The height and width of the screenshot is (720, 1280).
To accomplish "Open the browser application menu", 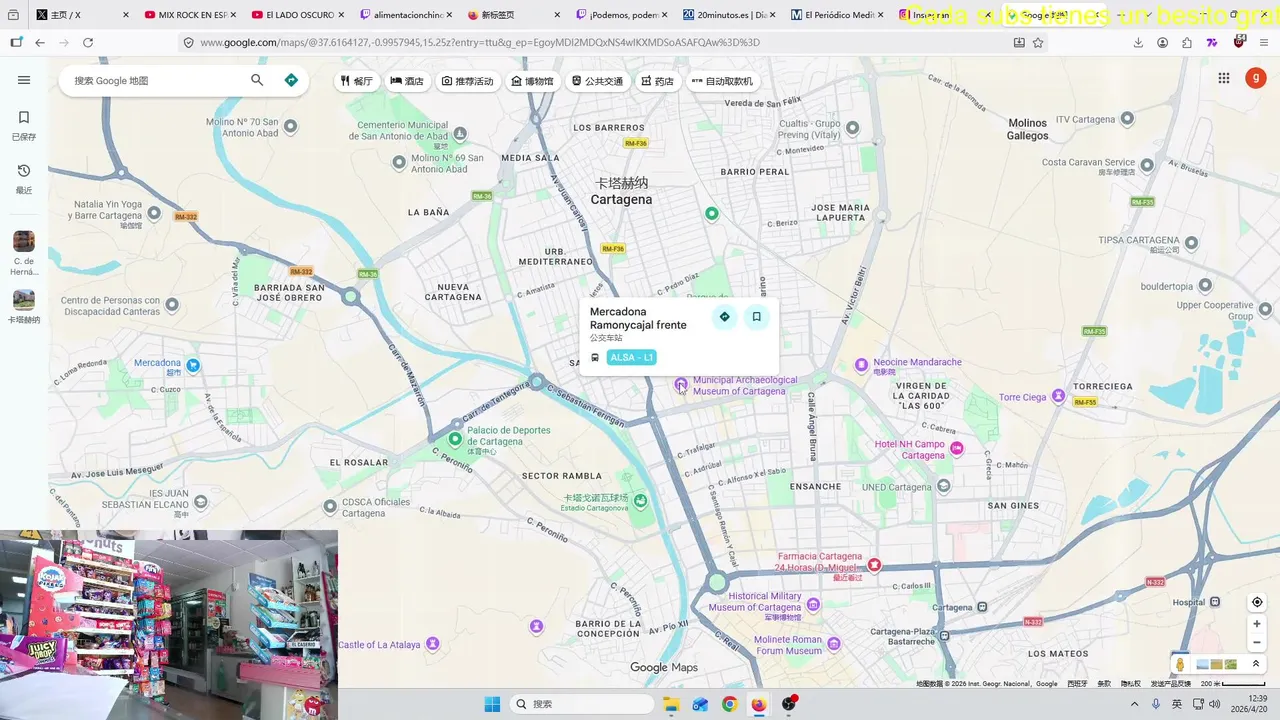I will 1264,42.
